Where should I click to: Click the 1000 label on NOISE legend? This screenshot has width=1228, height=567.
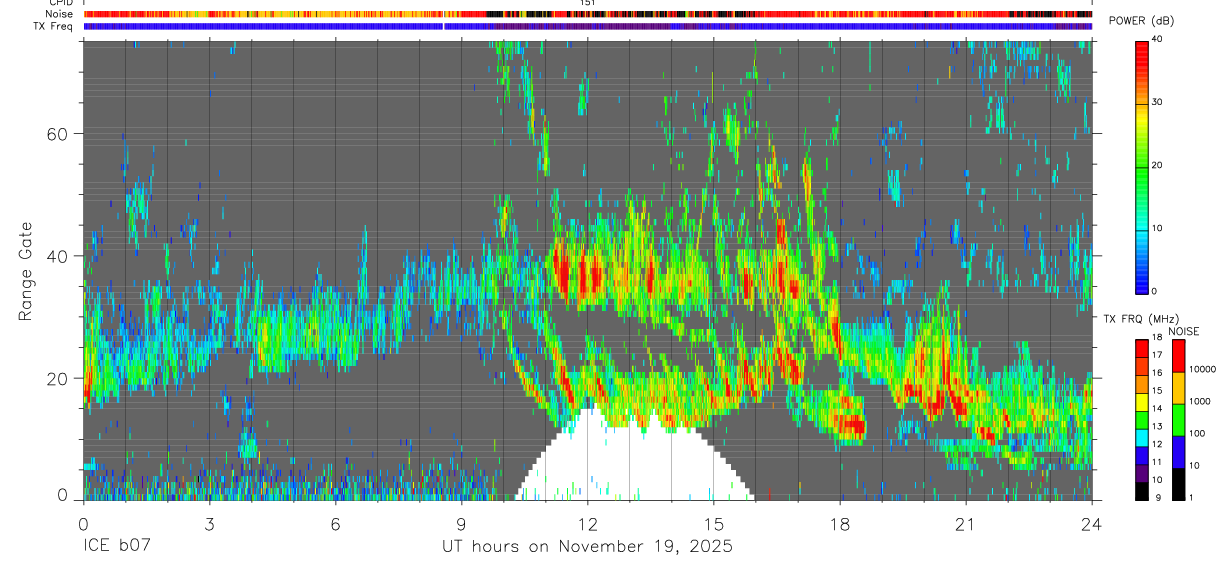click(1200, 401)
